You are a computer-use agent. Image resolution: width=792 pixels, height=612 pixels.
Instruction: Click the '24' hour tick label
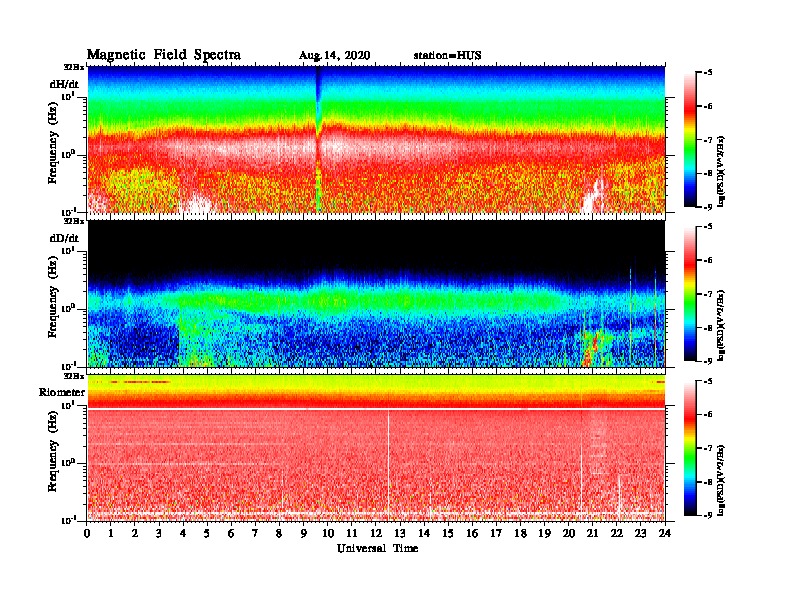pyautogui.click(x=665, y=534)
